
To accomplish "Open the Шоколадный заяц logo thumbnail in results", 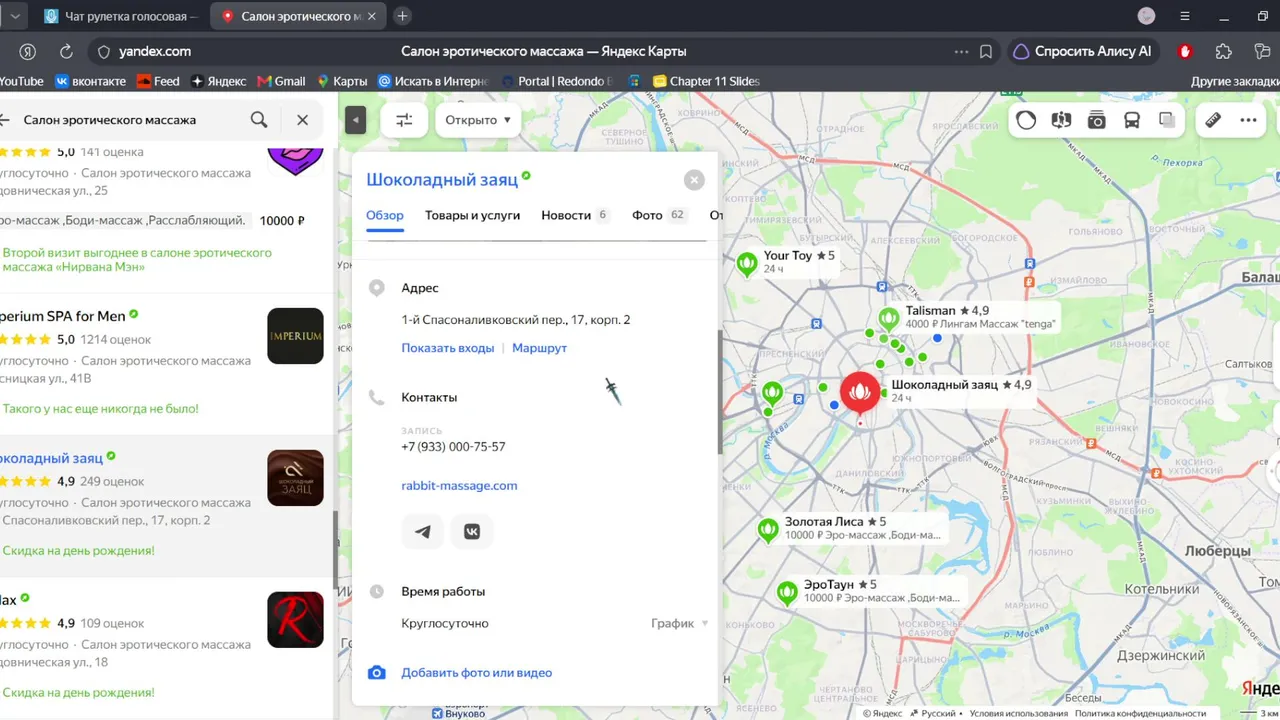I will (x=295, y=478).
